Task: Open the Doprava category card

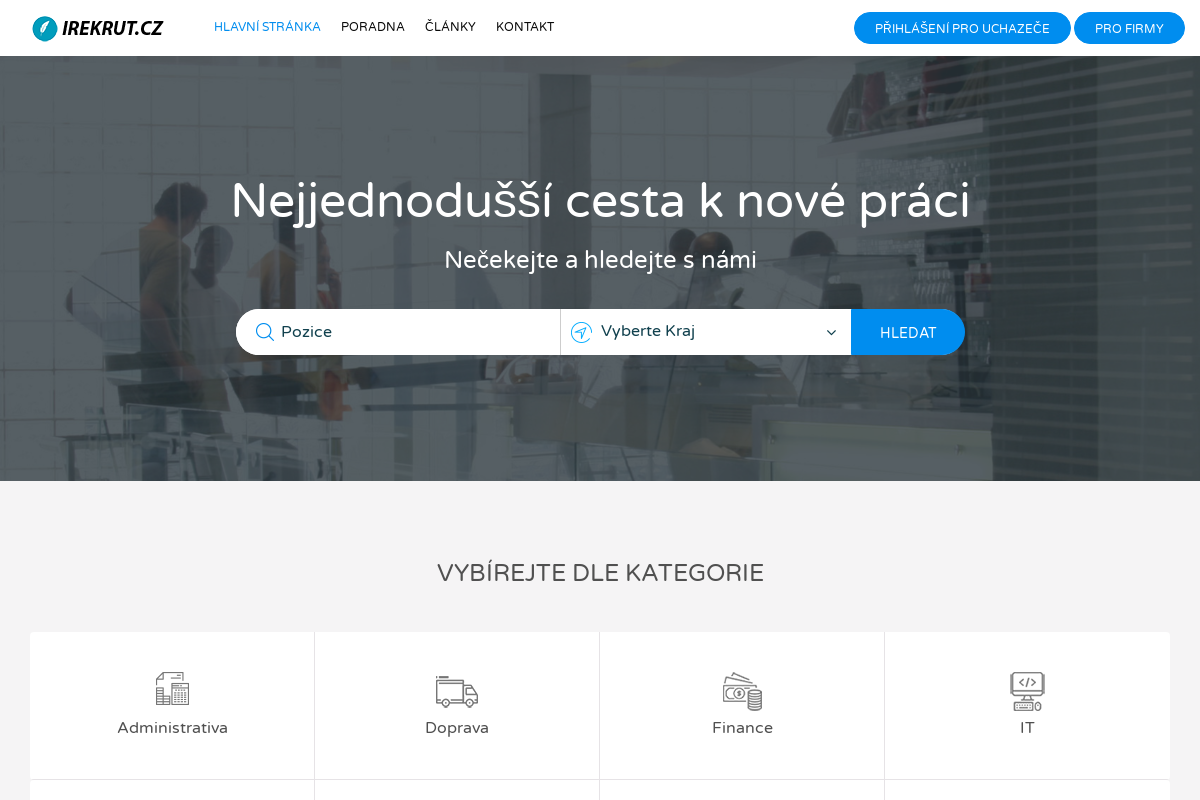Action: click(x=457, y=705)
